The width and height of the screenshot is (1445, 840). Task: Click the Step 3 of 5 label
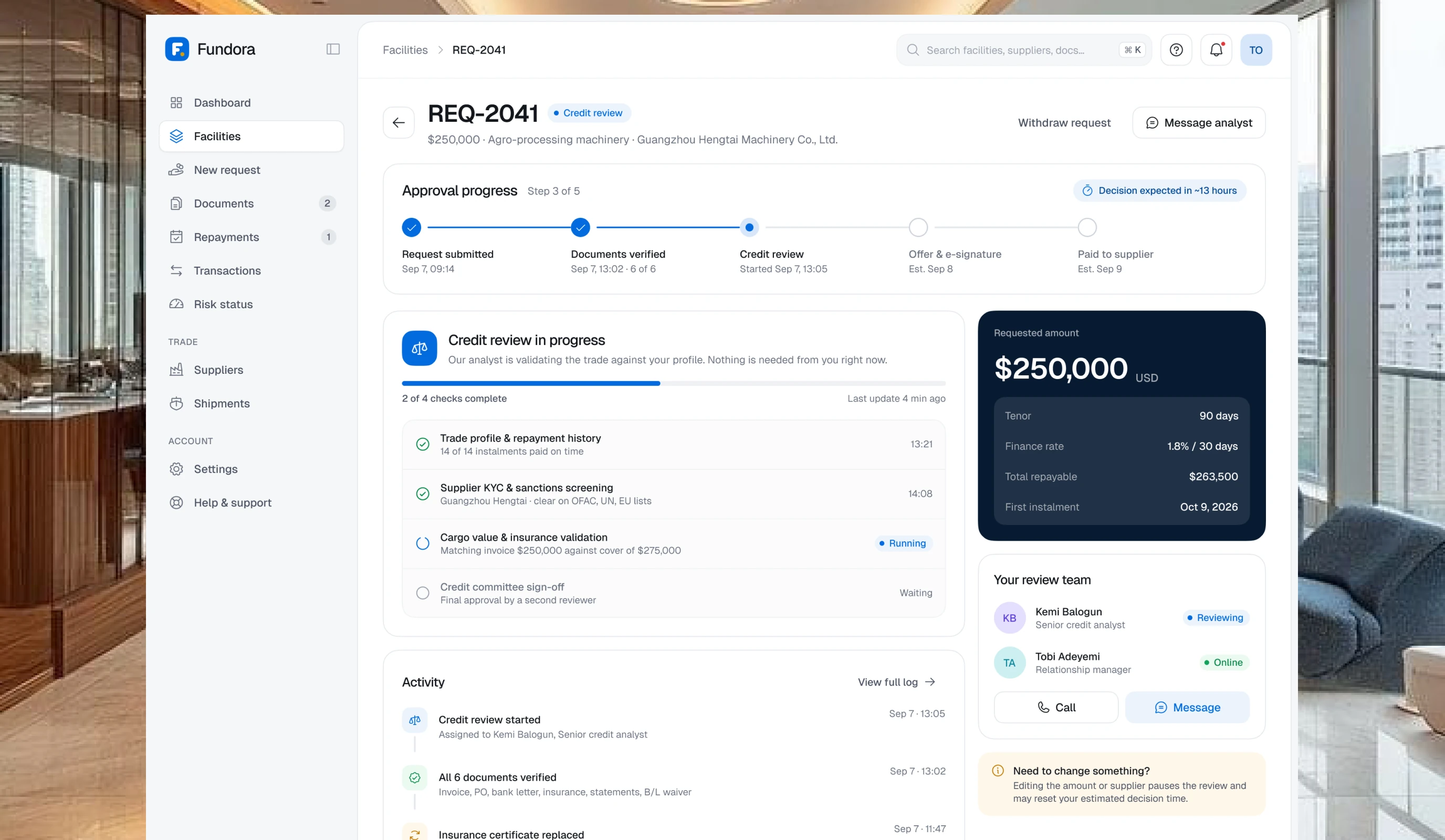pyautogui.click(x=553, y=191)
